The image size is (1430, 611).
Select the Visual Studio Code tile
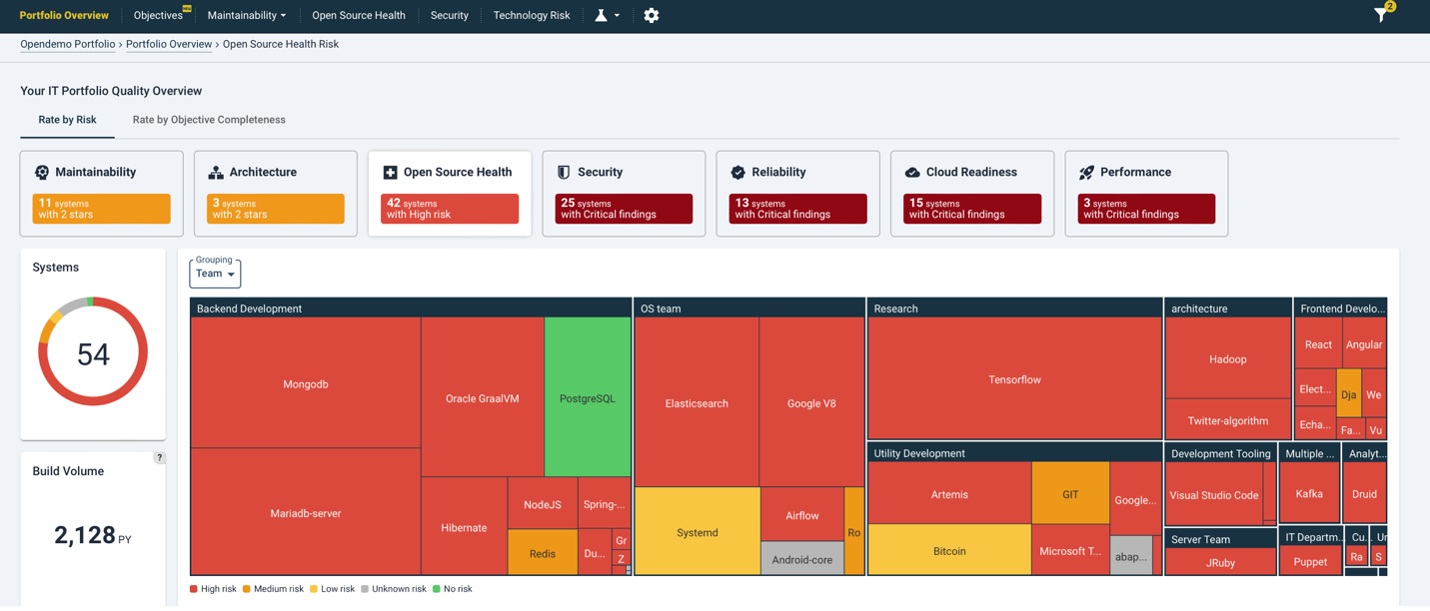pyautogui.click(x=1214, y=495)
